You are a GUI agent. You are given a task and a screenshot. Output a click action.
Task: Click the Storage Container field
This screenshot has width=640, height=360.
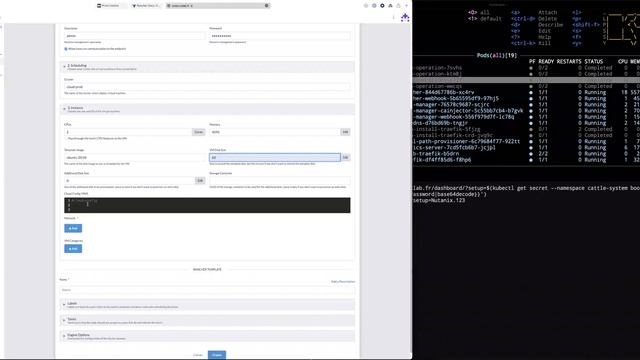(x=280, y=180)
